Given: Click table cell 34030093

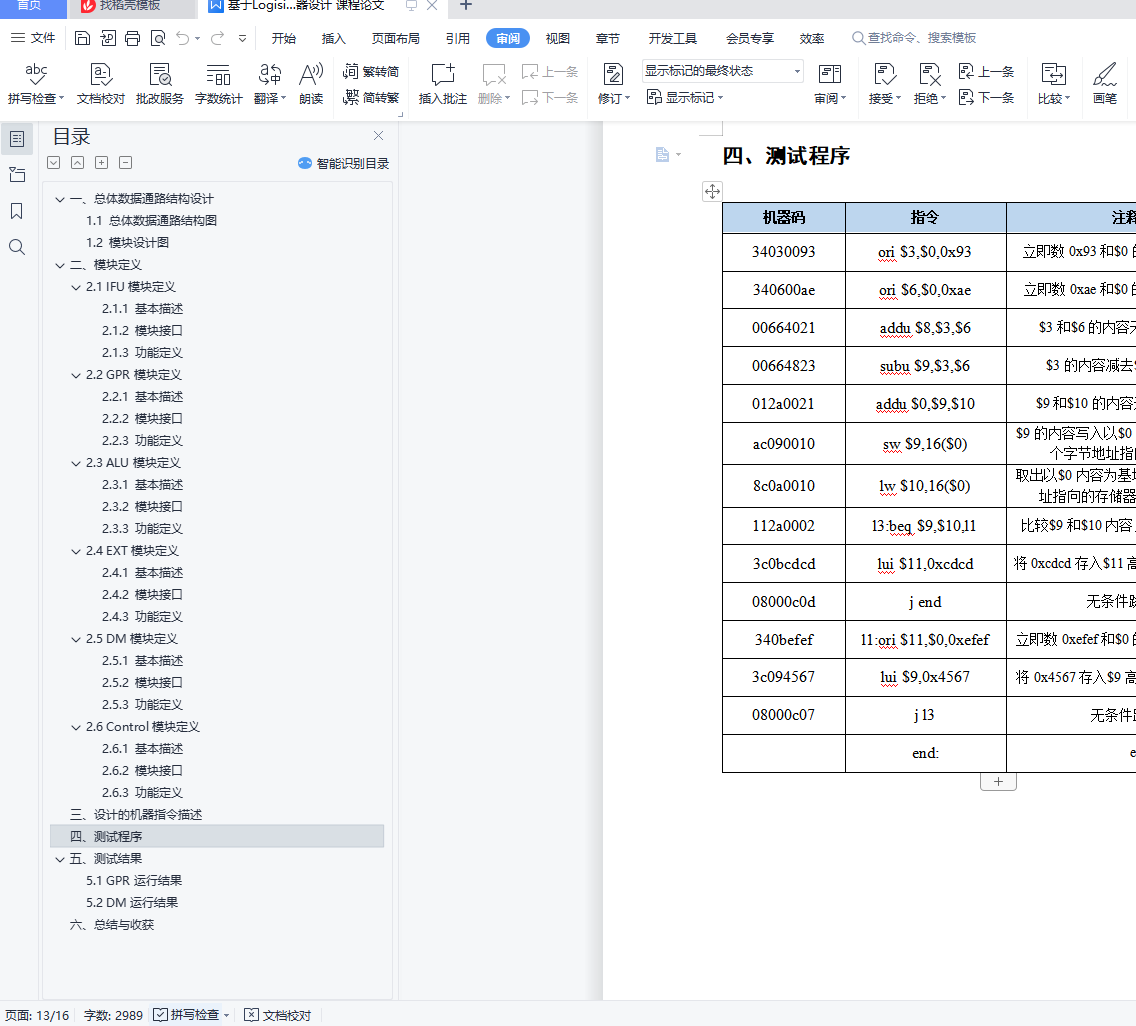Looking at the screenshot, I should [x=784, y=252].
